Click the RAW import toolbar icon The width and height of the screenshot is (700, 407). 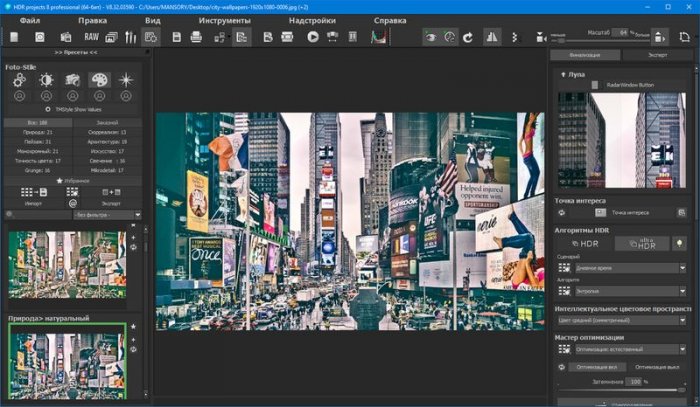pyautogui.click(x=91, y=37)
